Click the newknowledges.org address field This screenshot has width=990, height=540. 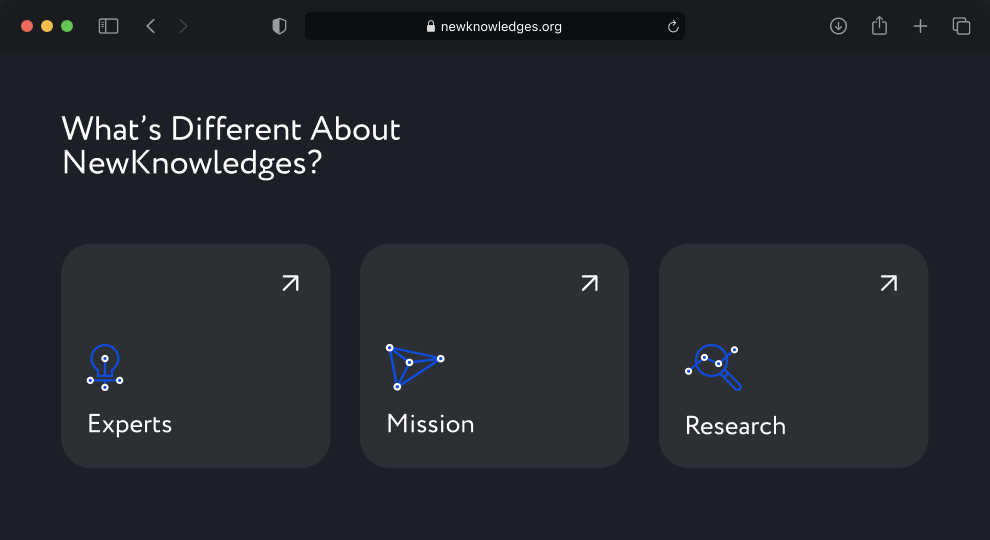tap(495, 26)
